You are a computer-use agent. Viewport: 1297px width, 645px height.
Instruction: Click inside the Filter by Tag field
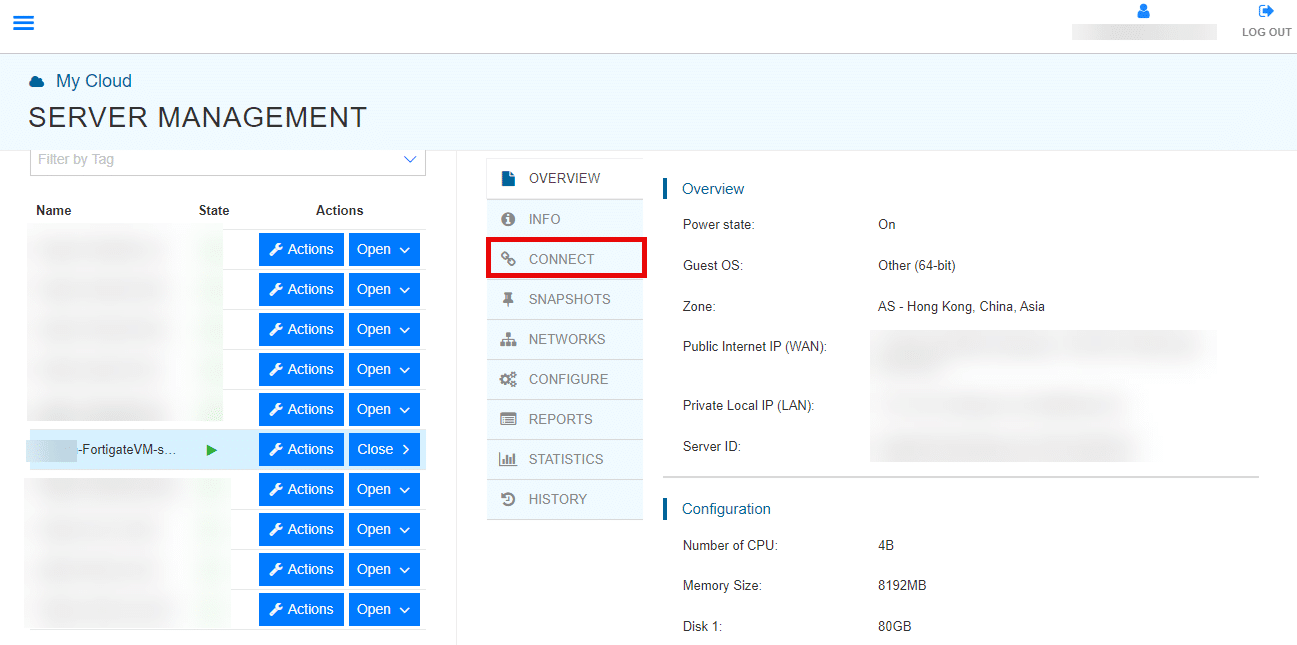coord(200,159)
